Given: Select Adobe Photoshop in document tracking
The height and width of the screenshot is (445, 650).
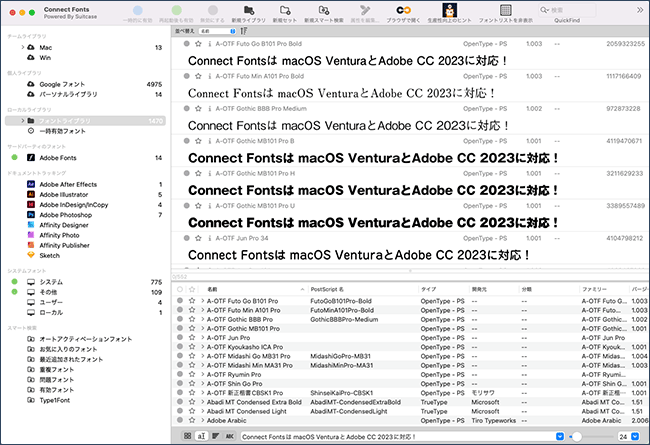Looking at the screenshot, I should coord(65,215).
